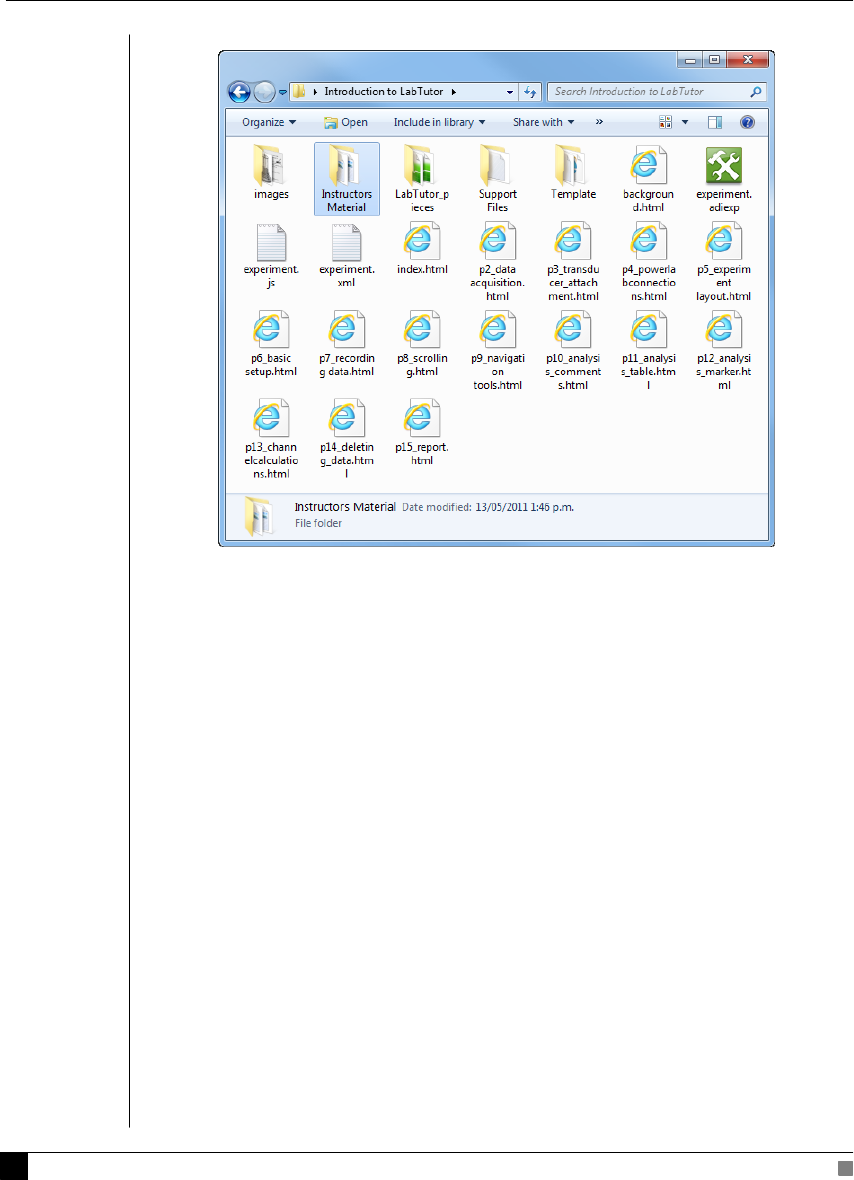Click the refresh button in address bar
The image size is (854, 1180).
coord(530,92)
